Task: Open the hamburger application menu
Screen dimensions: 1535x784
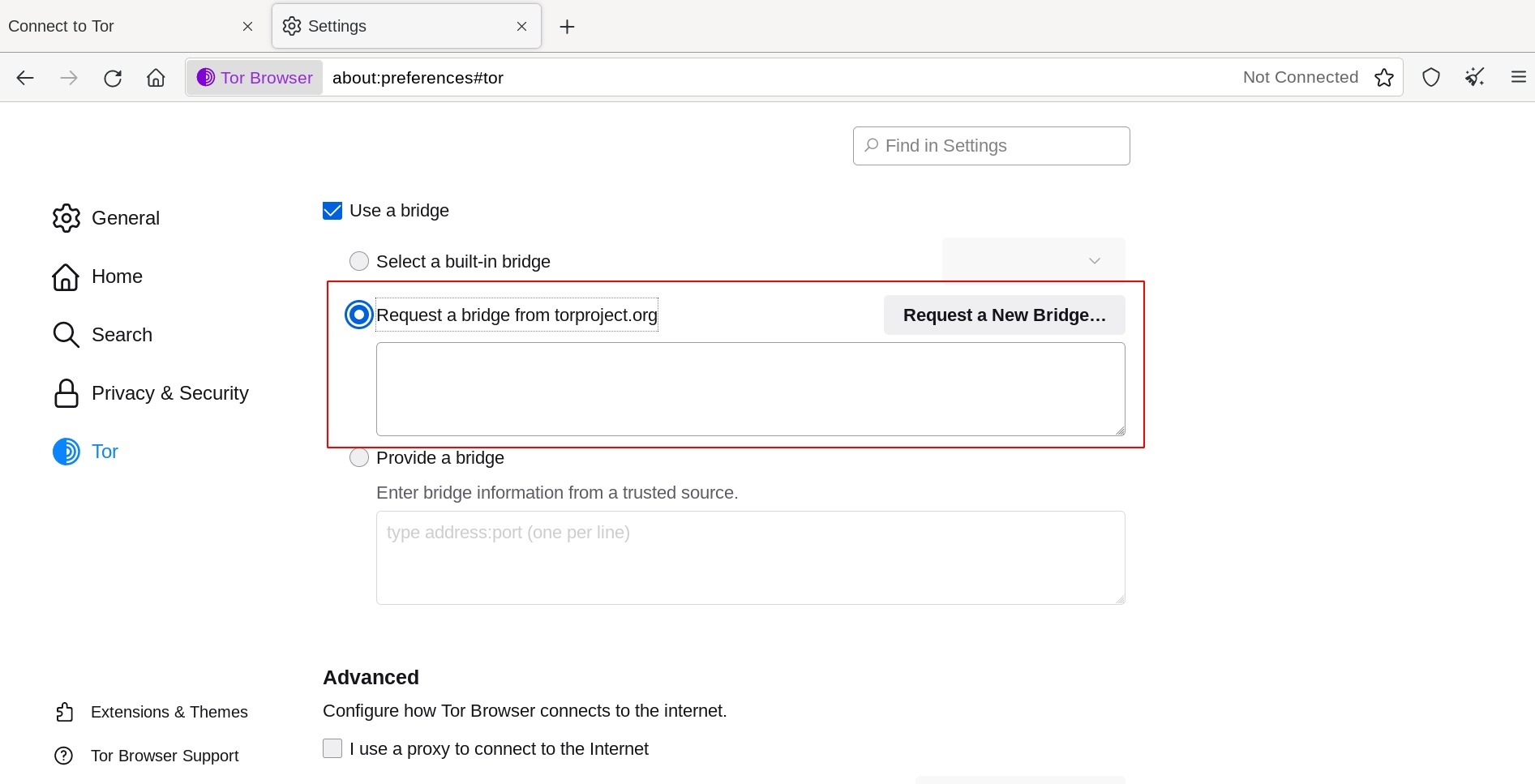Action: (x=1518, y=78)
